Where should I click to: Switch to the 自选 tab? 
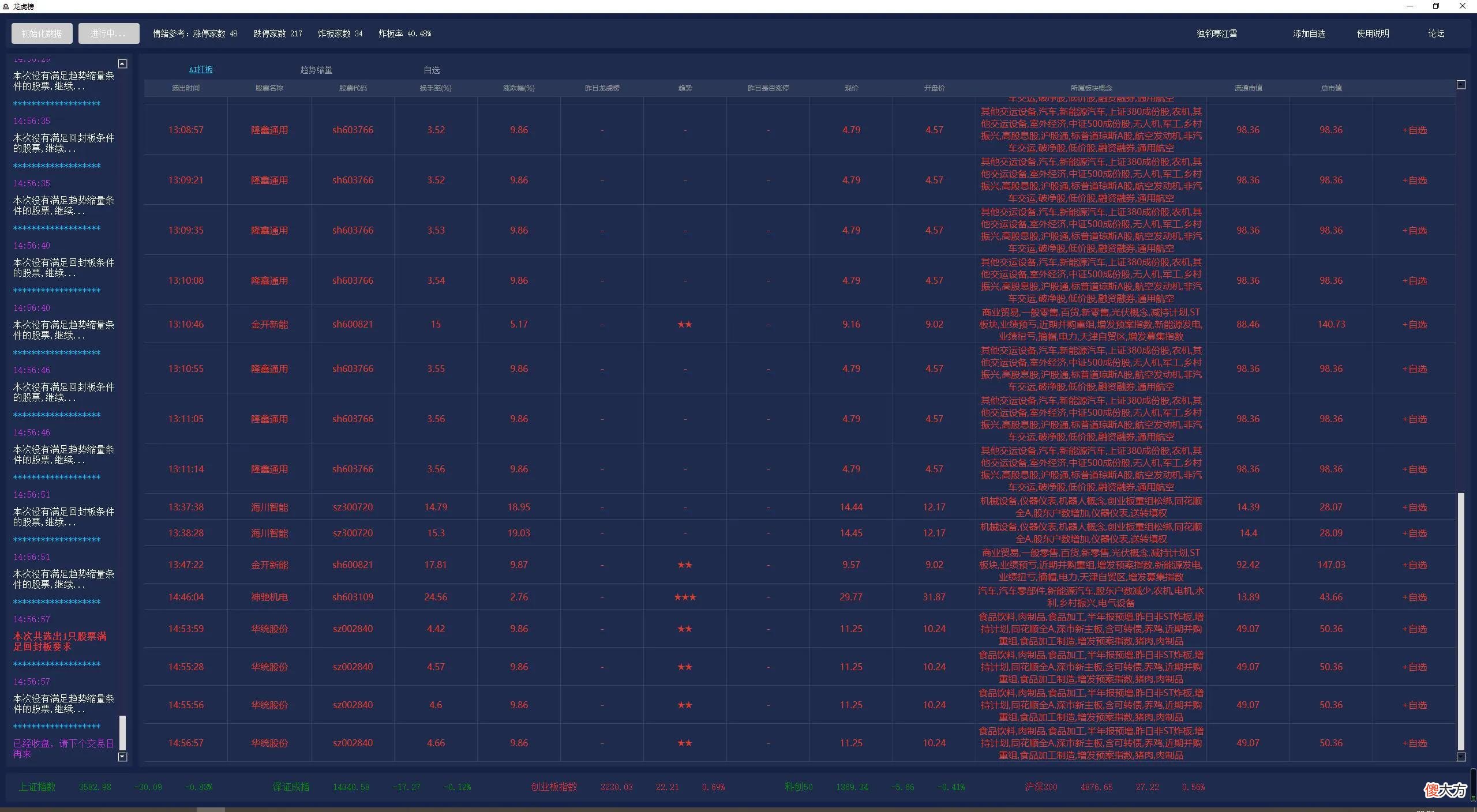coord(432,70)
